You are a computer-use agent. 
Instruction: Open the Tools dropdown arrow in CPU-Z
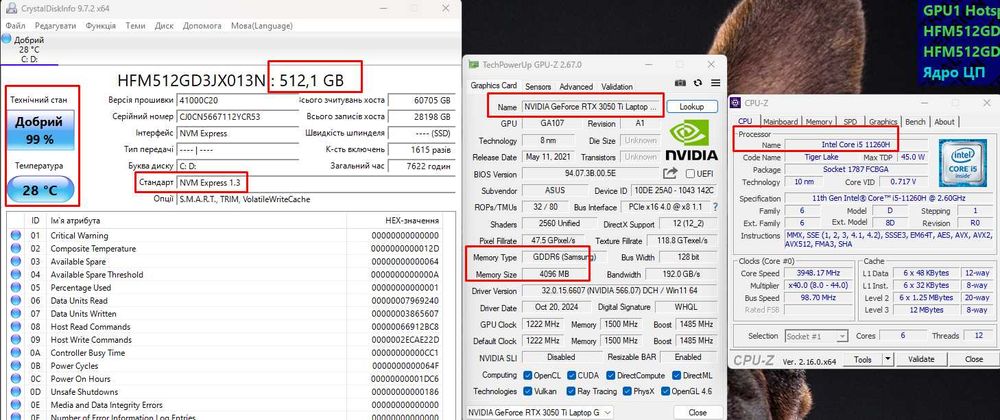(x=888, y=359)
